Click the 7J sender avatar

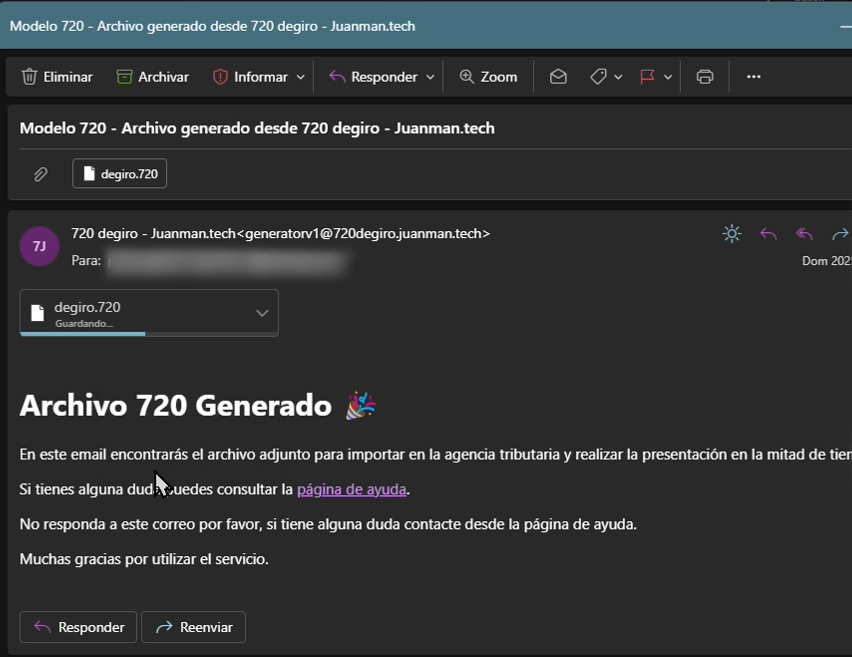point(39,246)
